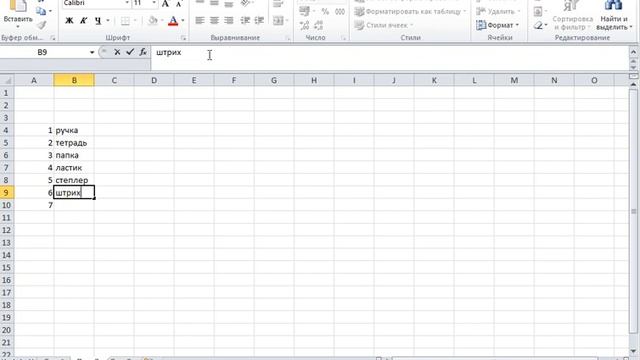Align text right in the cell
Image resolution: width=640 pixels, height=360 pixels.
coord(229,20)
